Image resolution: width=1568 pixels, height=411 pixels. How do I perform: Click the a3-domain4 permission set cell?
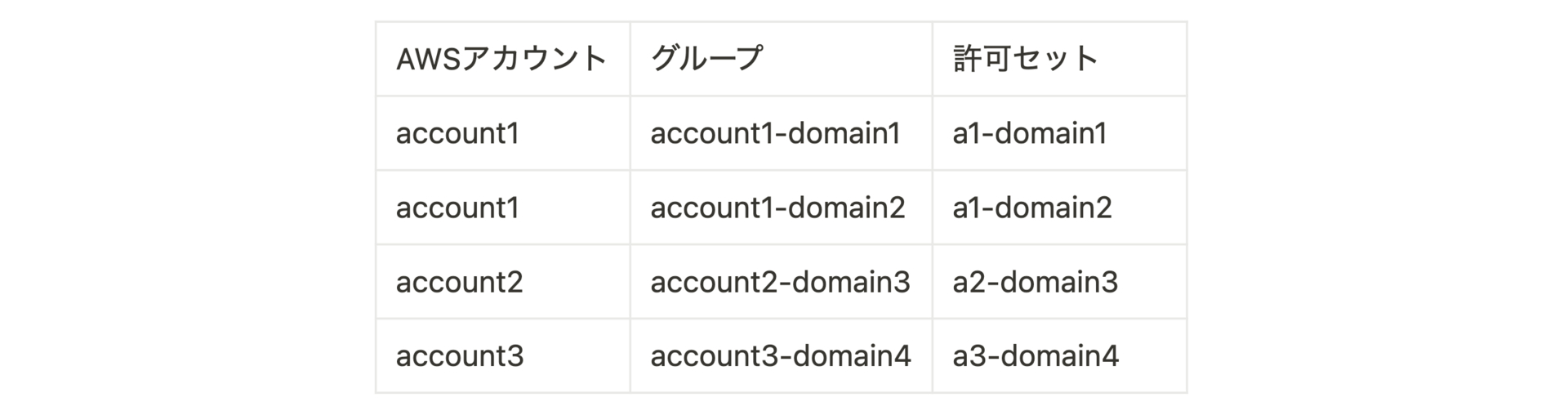(x=1059, y=355)
